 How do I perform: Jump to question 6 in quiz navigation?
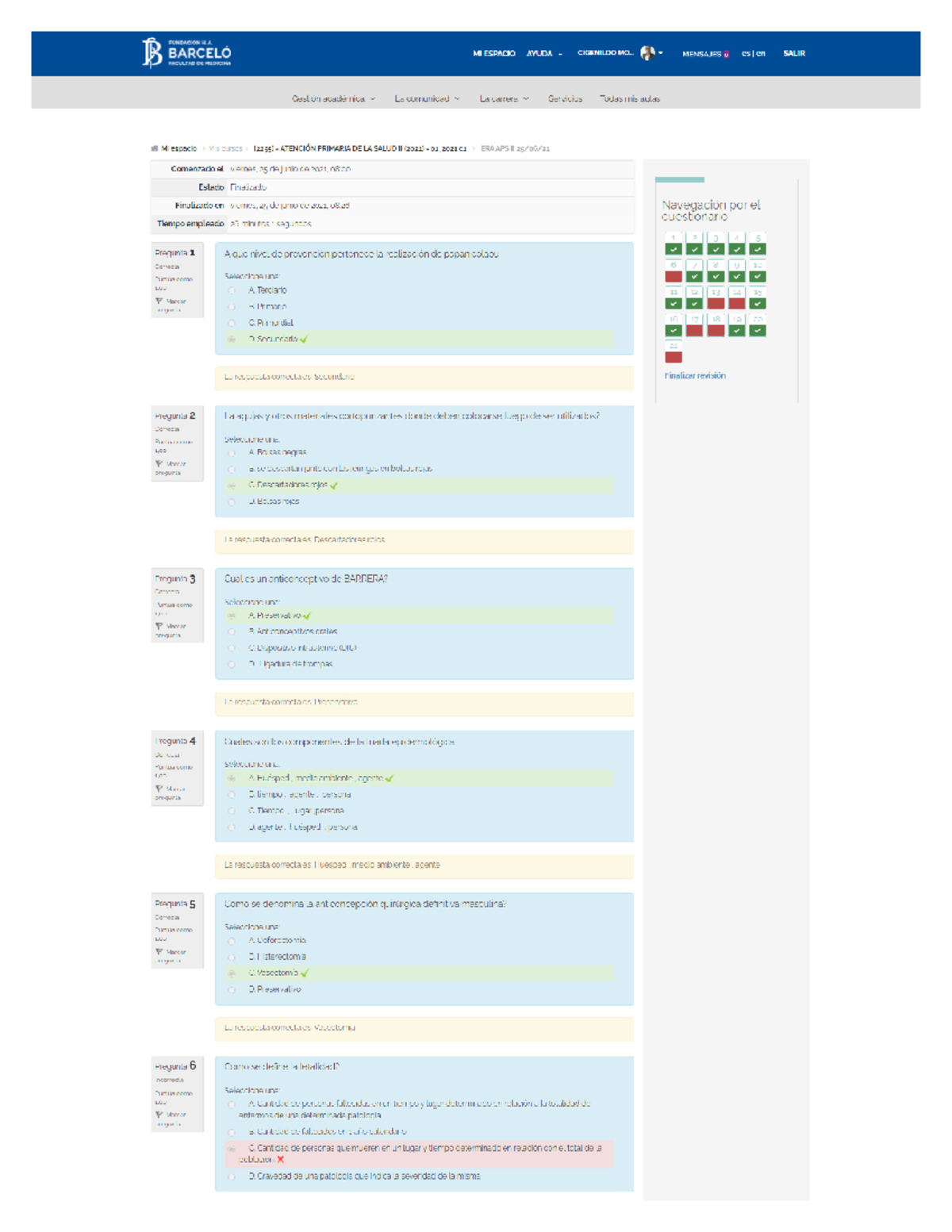pos(674,272)
